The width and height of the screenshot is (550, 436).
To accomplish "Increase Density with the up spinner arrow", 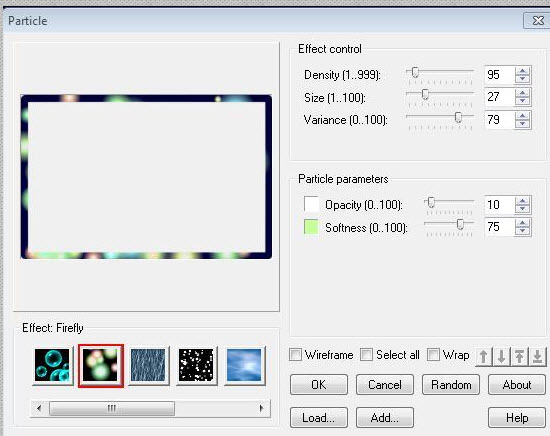I will pos(523,71).
